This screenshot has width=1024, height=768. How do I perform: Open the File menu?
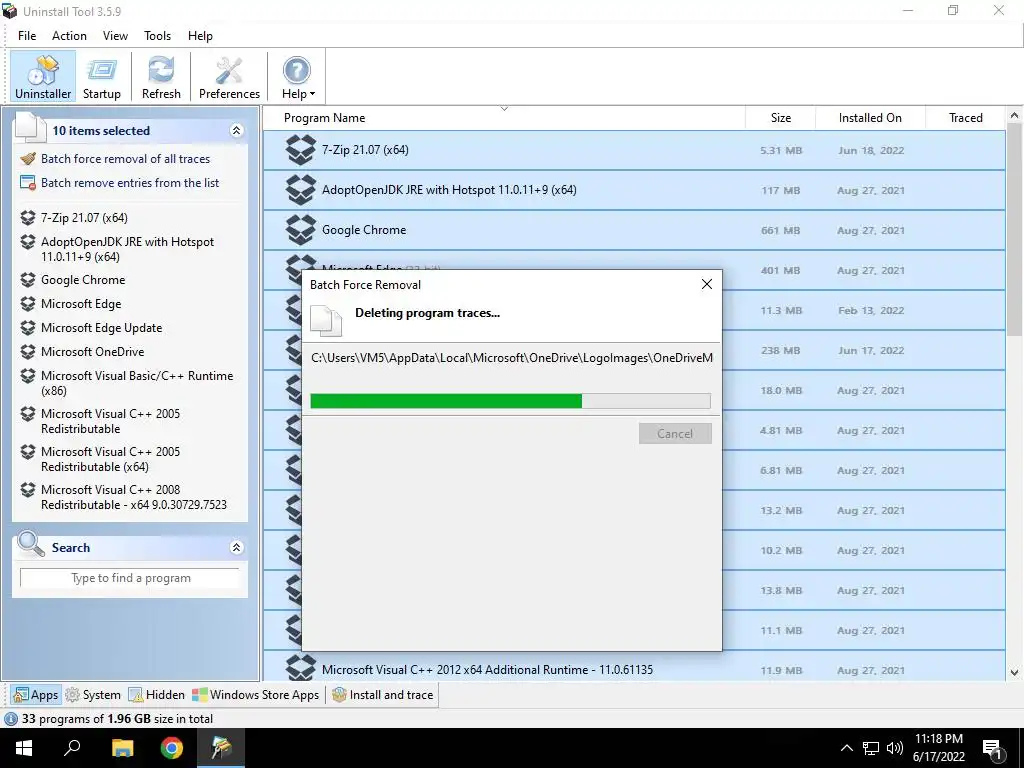tap(27, 36)
